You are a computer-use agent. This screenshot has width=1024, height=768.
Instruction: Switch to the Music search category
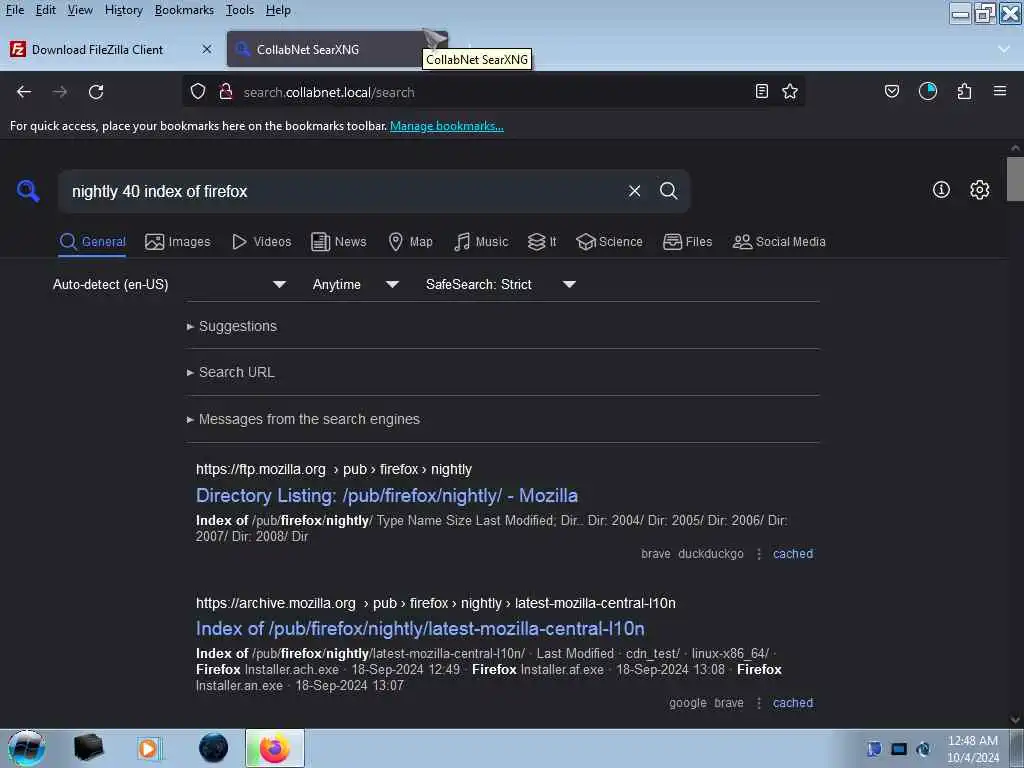coord(481,242)
